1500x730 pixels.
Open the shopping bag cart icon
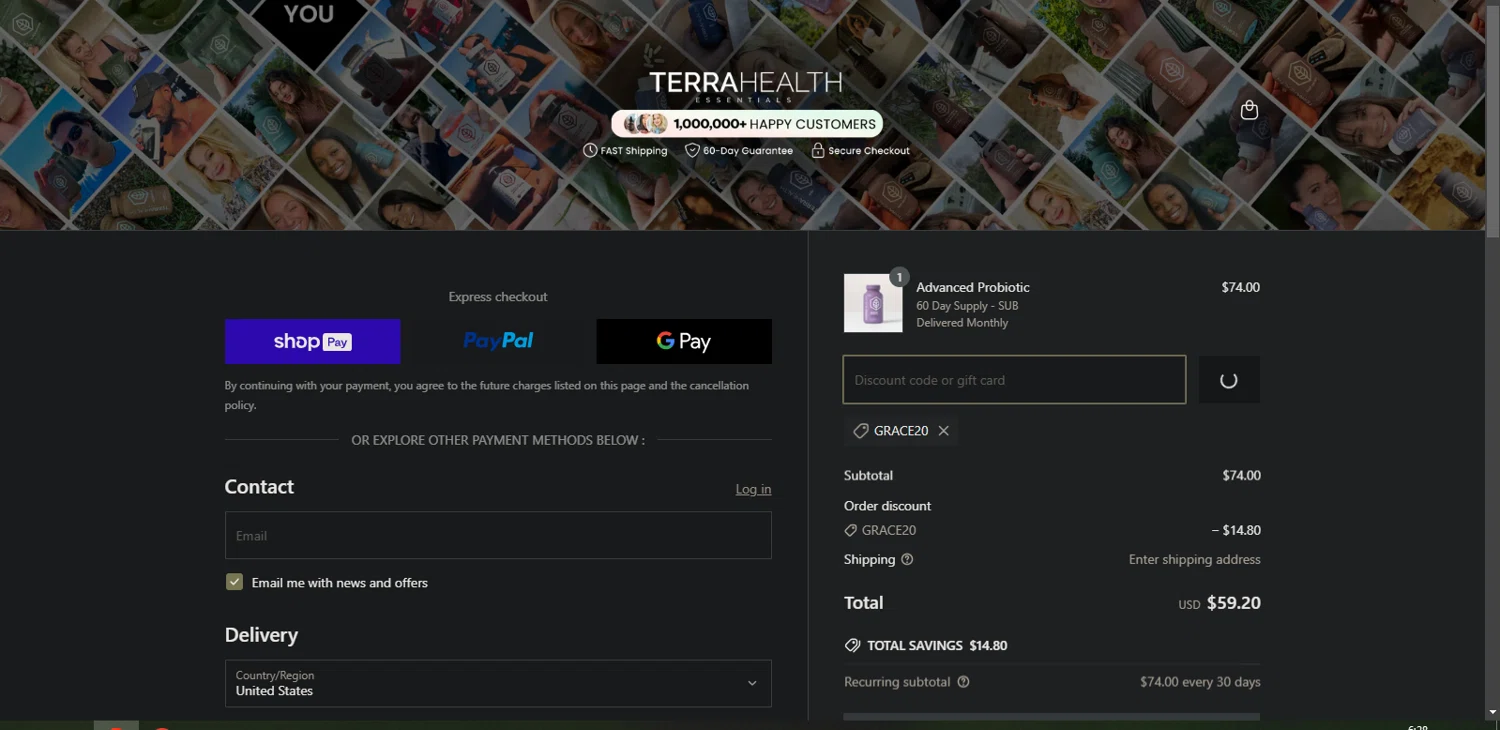[1249, 110]
